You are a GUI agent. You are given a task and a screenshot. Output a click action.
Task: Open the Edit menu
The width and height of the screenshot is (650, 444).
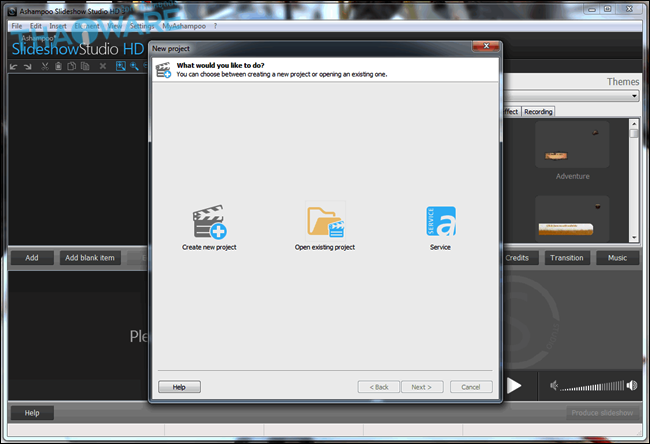pyautogui.click(x=36, y=26)
